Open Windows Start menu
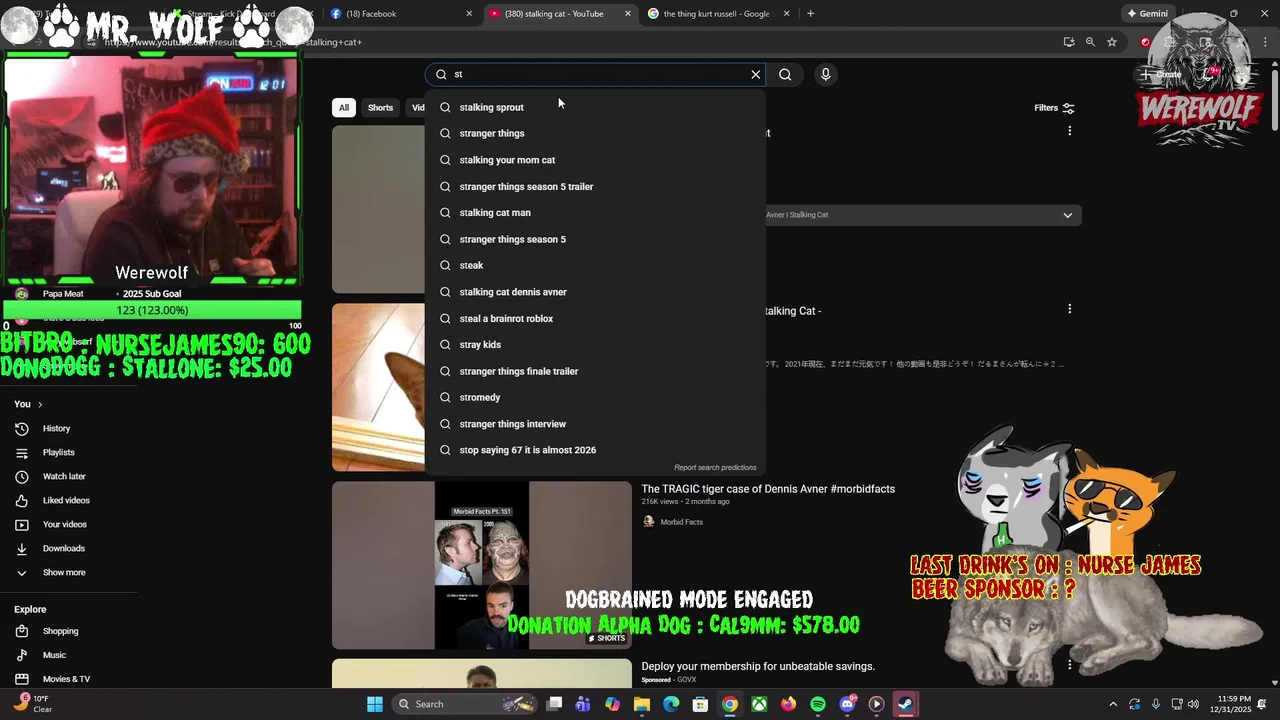 point(374,704)
